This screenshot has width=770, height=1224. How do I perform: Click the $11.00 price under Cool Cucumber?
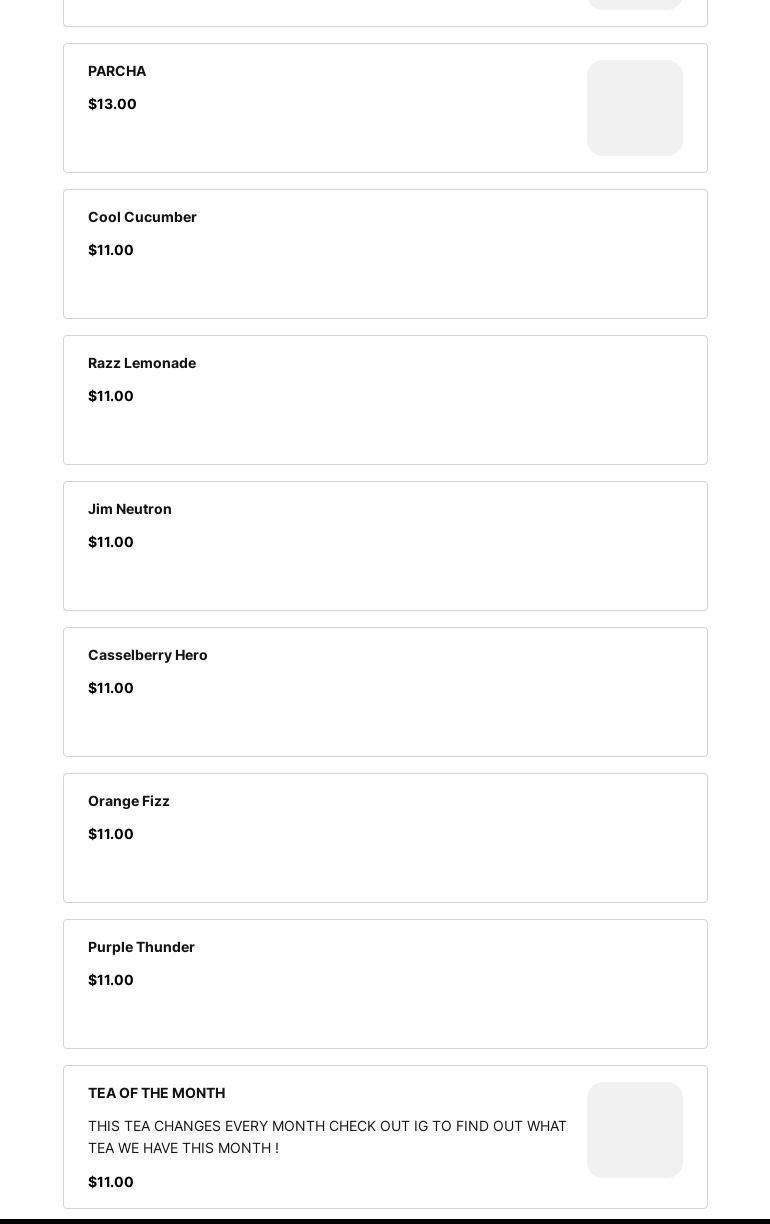pos(111,250)
